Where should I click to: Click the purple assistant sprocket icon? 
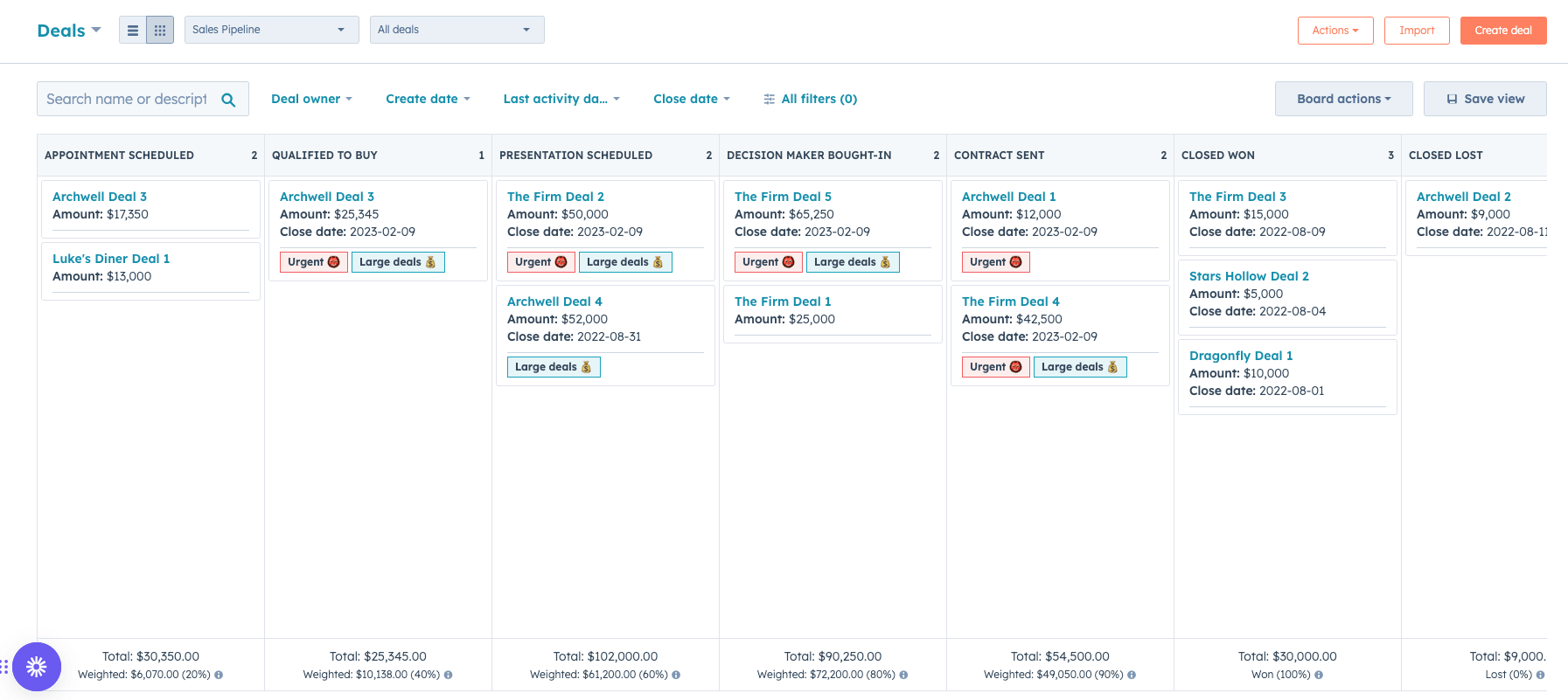37,667
